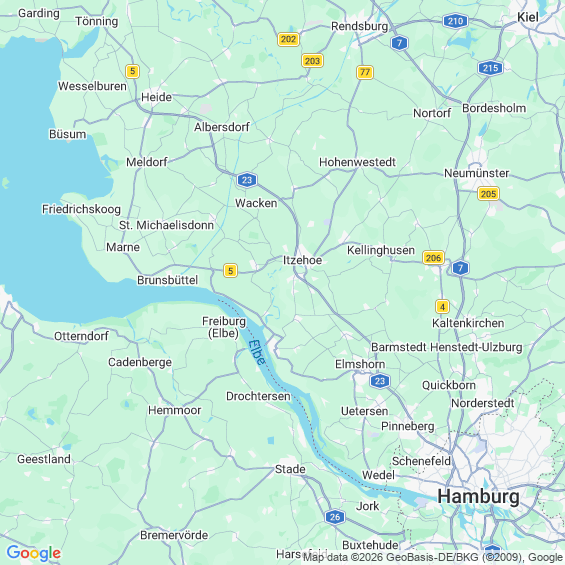The width and height of the screenshot is (565, 565).
Task: Select the Brunsbüttel town label
Action: [x=168, y=280]
